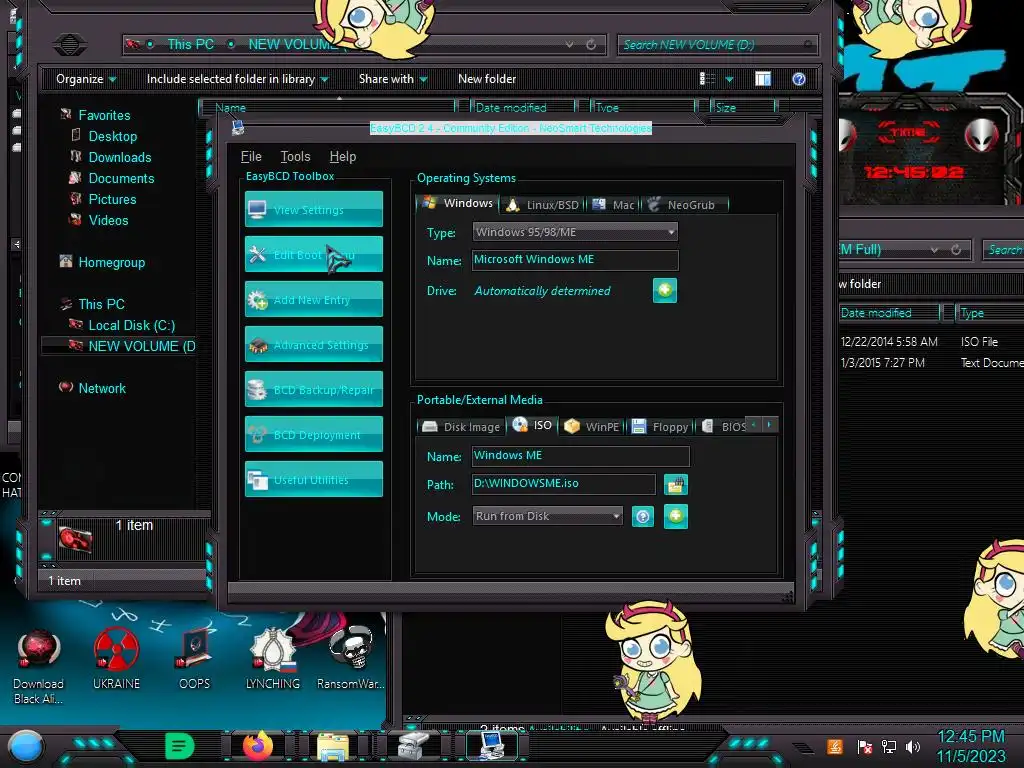The height and width of the screenshot is (768, 1024).
Task: Switch to the NeoGrub tab
Action: 684,205
